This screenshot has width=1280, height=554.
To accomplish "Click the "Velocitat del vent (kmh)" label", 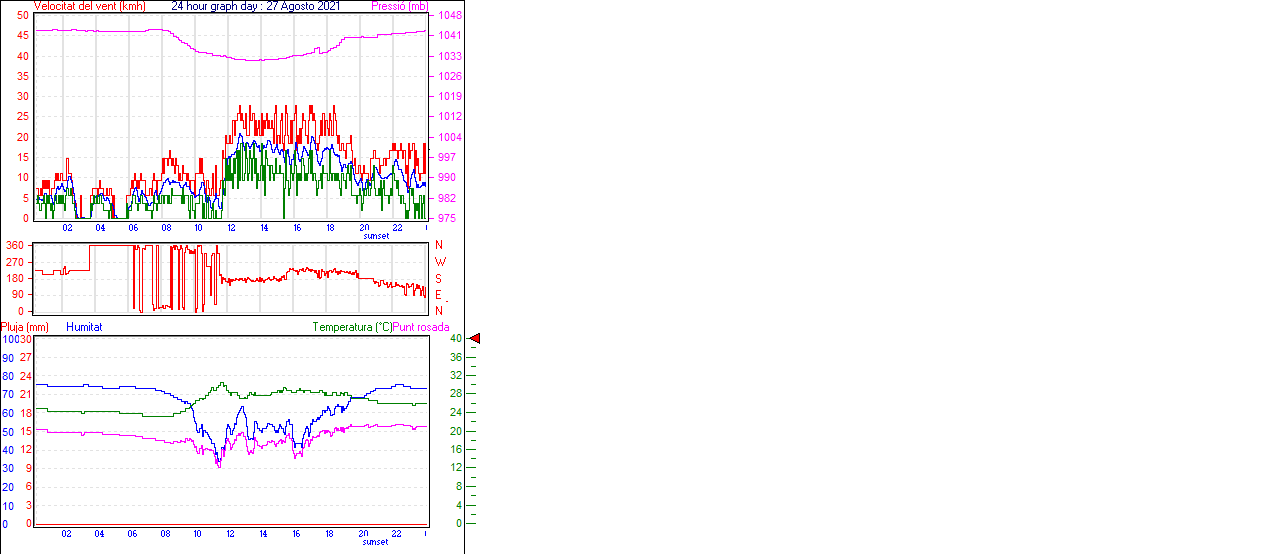I will 90,7.
